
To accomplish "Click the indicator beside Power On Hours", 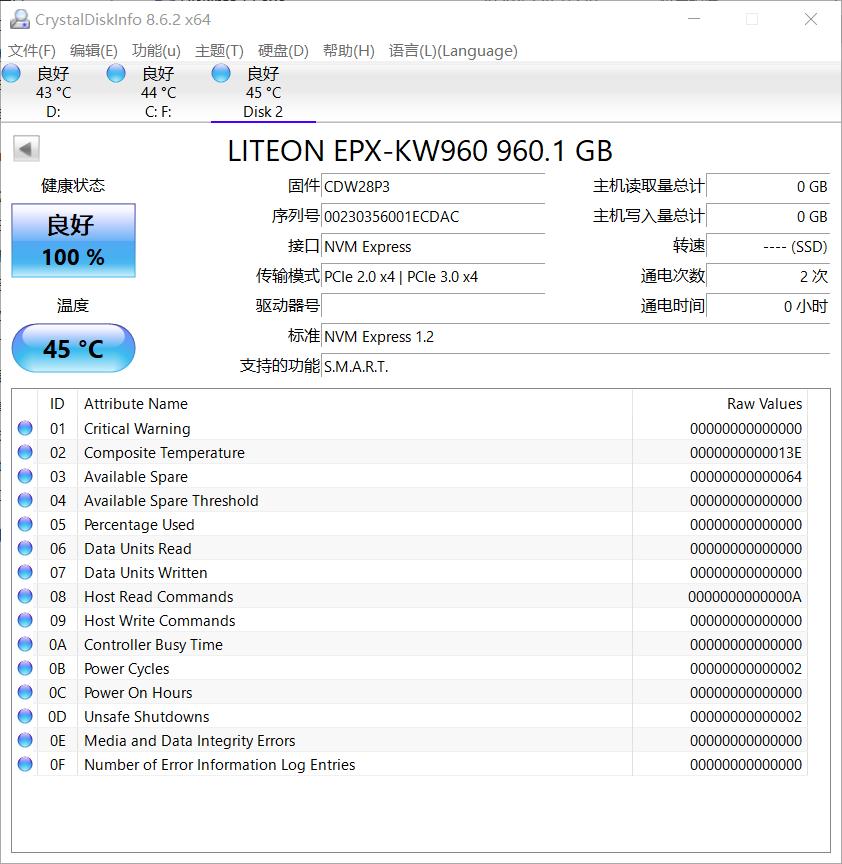I will point(24,692).
